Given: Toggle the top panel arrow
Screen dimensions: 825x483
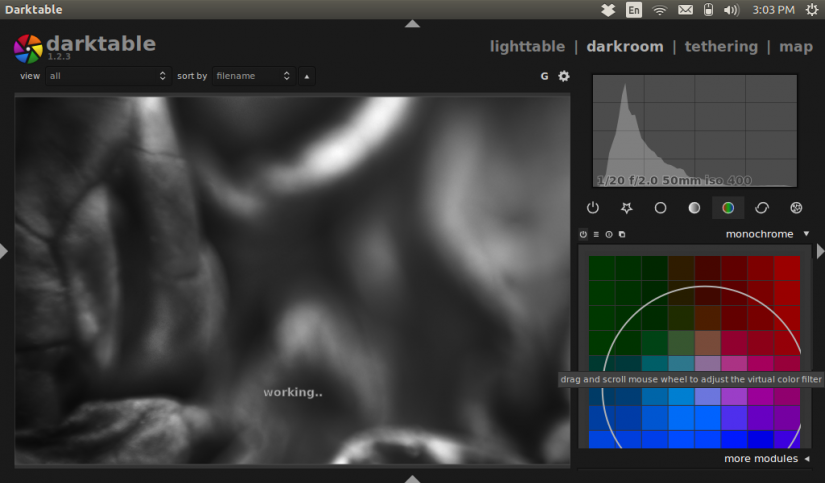Looking at the screenshot, I should [x=412, y=24].
